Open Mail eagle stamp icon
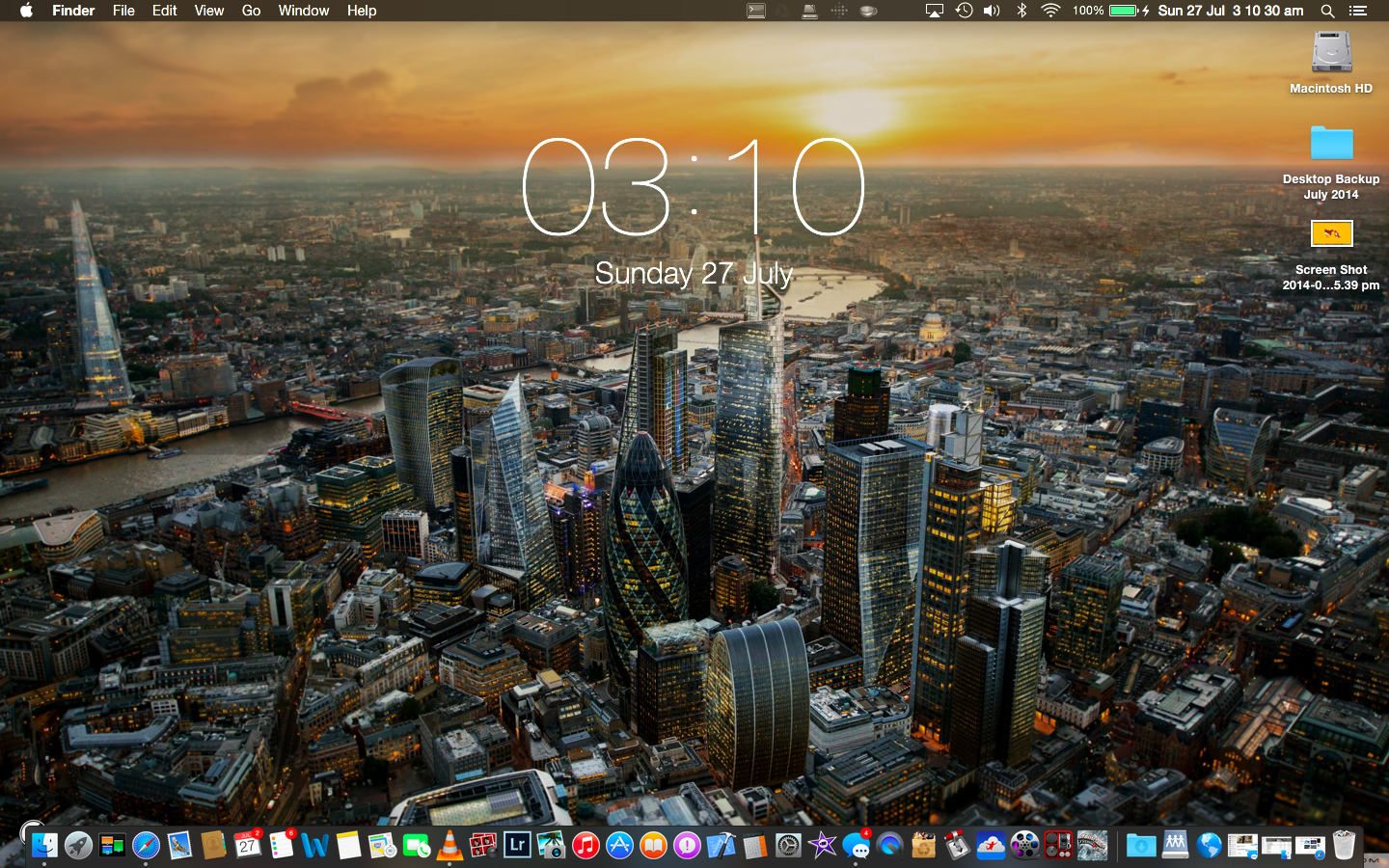The height and width of the screenshot is (868, 1389). tap(179, 846)
